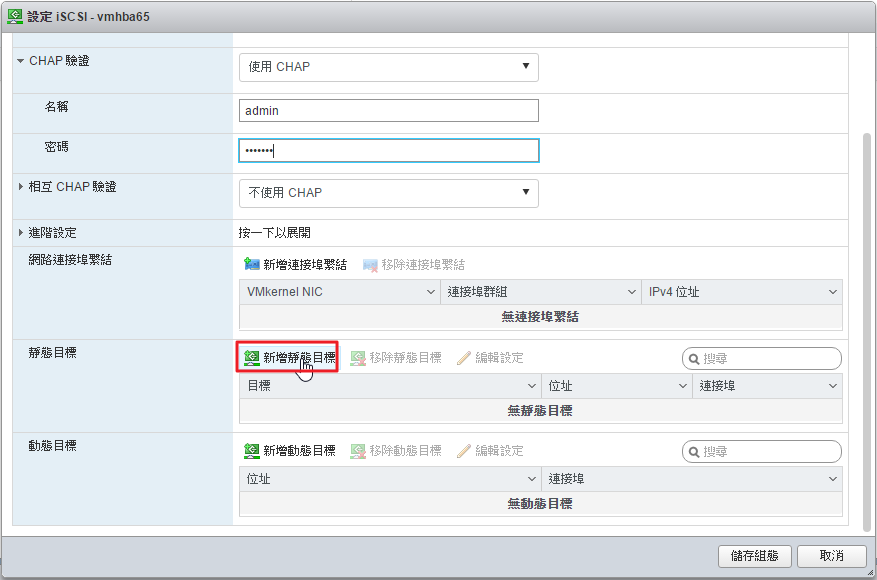
Task: Collapse the CHAP 驗證 section
Action: coord(21,61)
